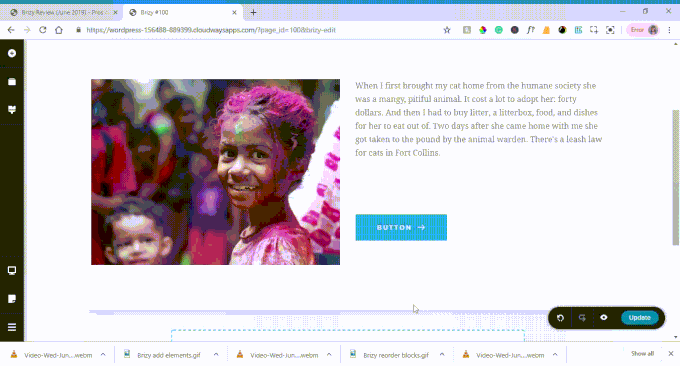The image size is (680, 366).
Task: Open the Chrome three-dot menu
Action: click(x=670, y=30)
